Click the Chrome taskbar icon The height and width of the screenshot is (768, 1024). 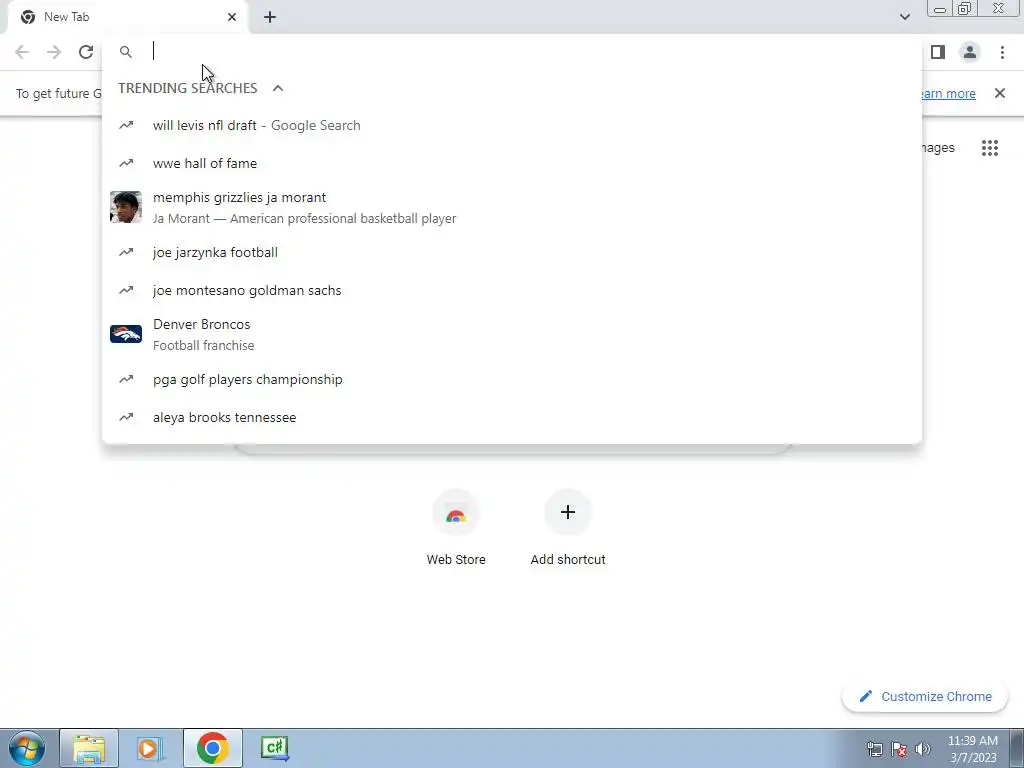[x=212, y=748]
